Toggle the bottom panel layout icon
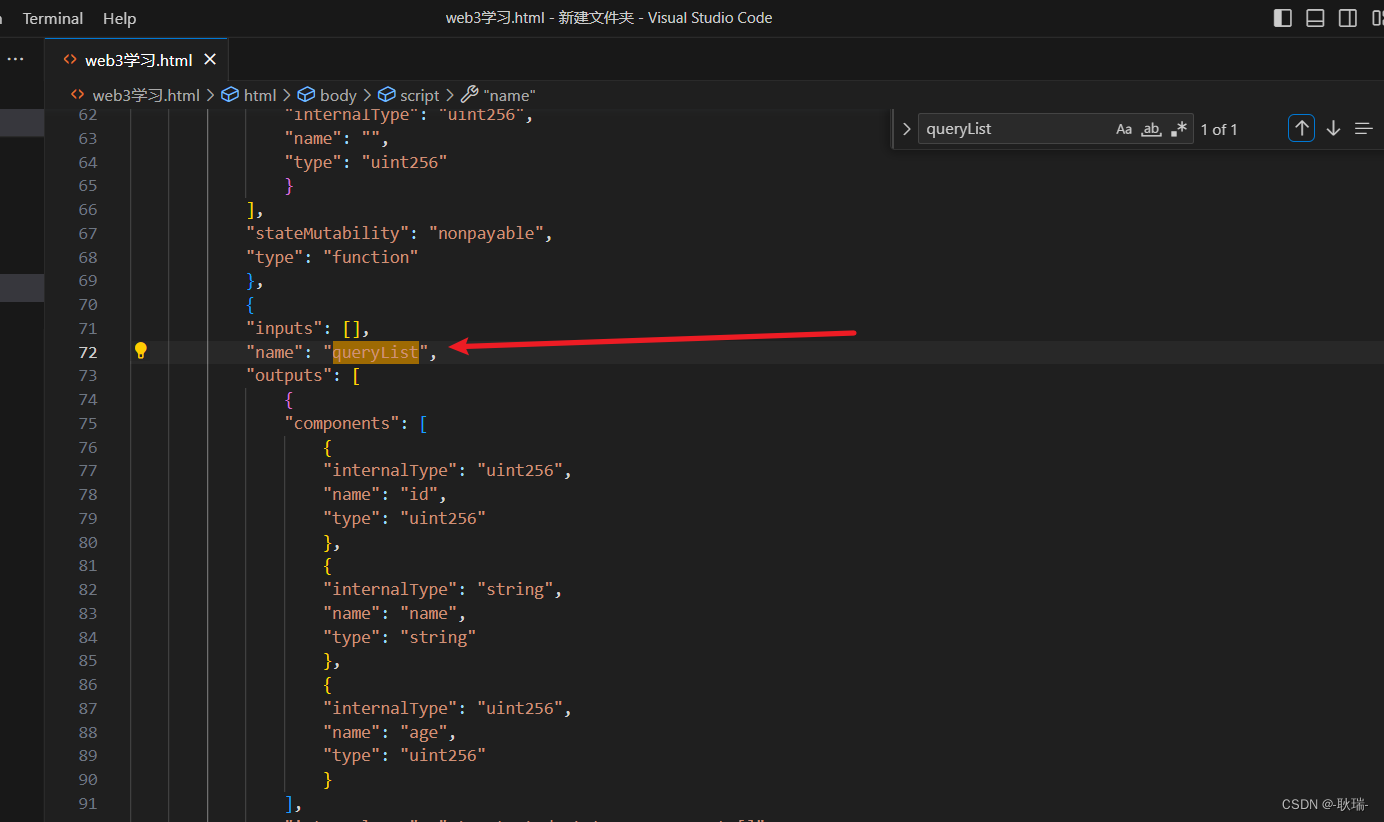 pyautogui.click(x=1315, y=18)
